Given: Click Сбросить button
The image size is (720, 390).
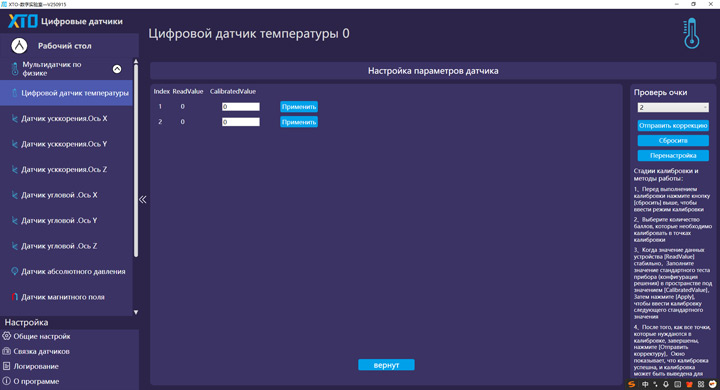Looking at the screenshot, I should click(x=673, y=141).
